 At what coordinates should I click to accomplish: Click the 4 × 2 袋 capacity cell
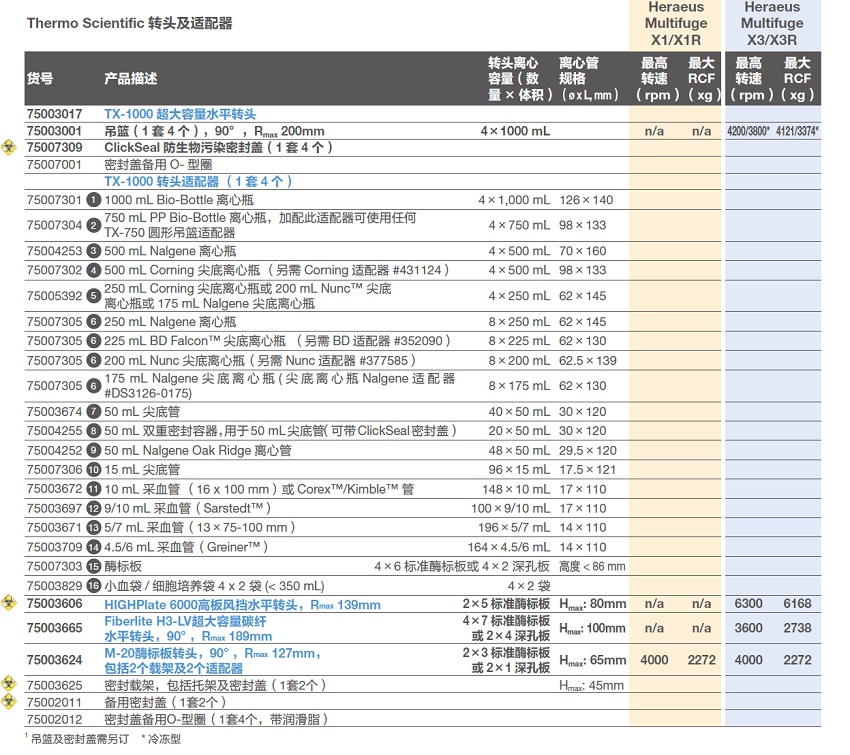tap(529, 586)
